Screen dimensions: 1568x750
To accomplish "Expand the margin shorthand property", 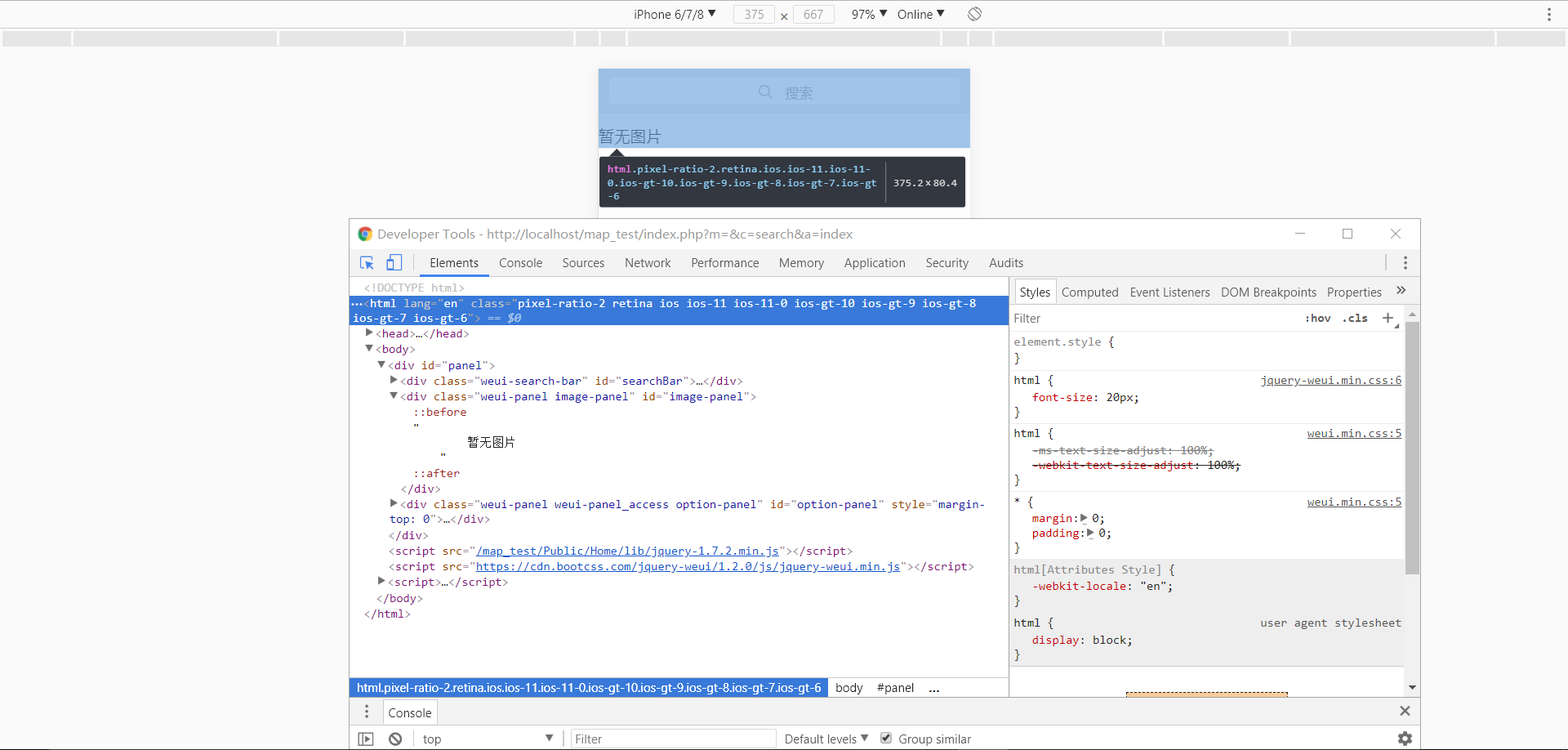I will pos(1084,518).
